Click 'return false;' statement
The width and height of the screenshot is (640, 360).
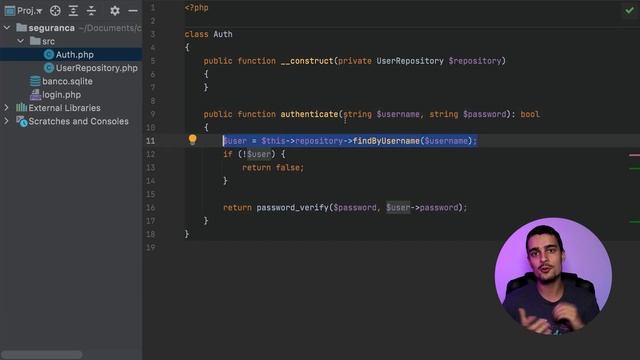point(273,168)
